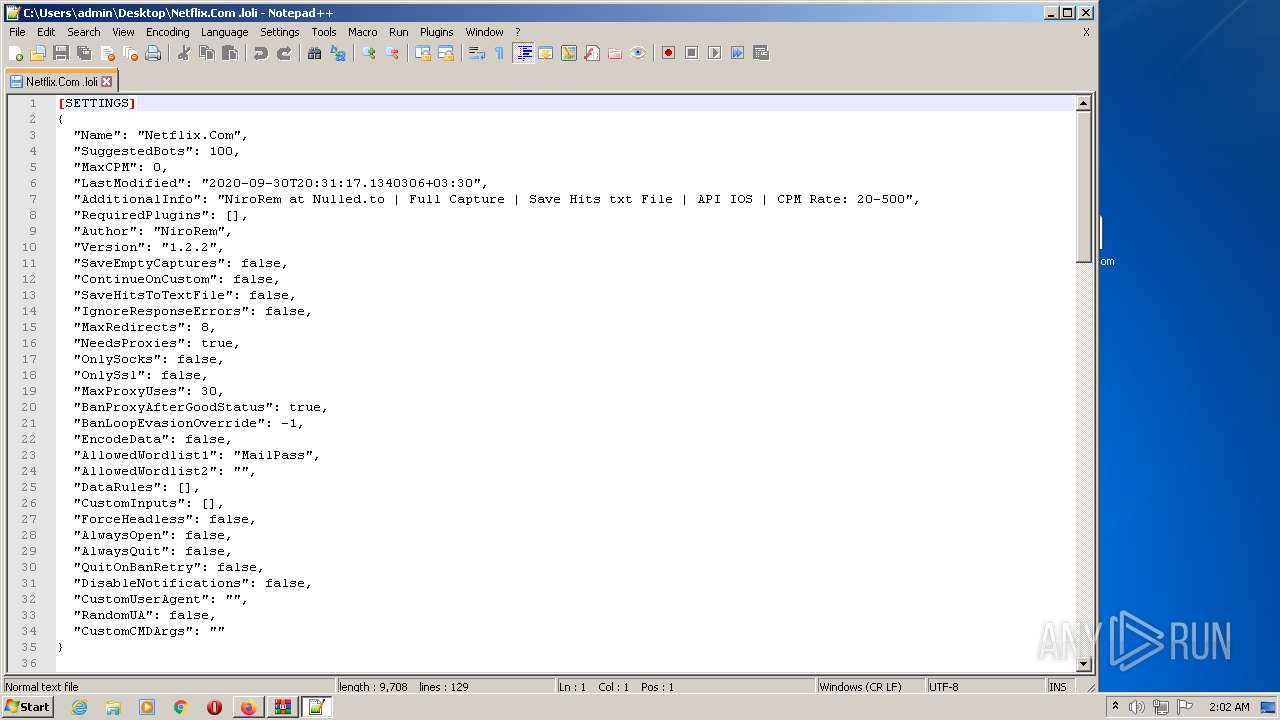The image size is (1280, 720).
Task: Click the vertical scrollbar thumb
Action: pyautogui.click(x=1083, y=186)
